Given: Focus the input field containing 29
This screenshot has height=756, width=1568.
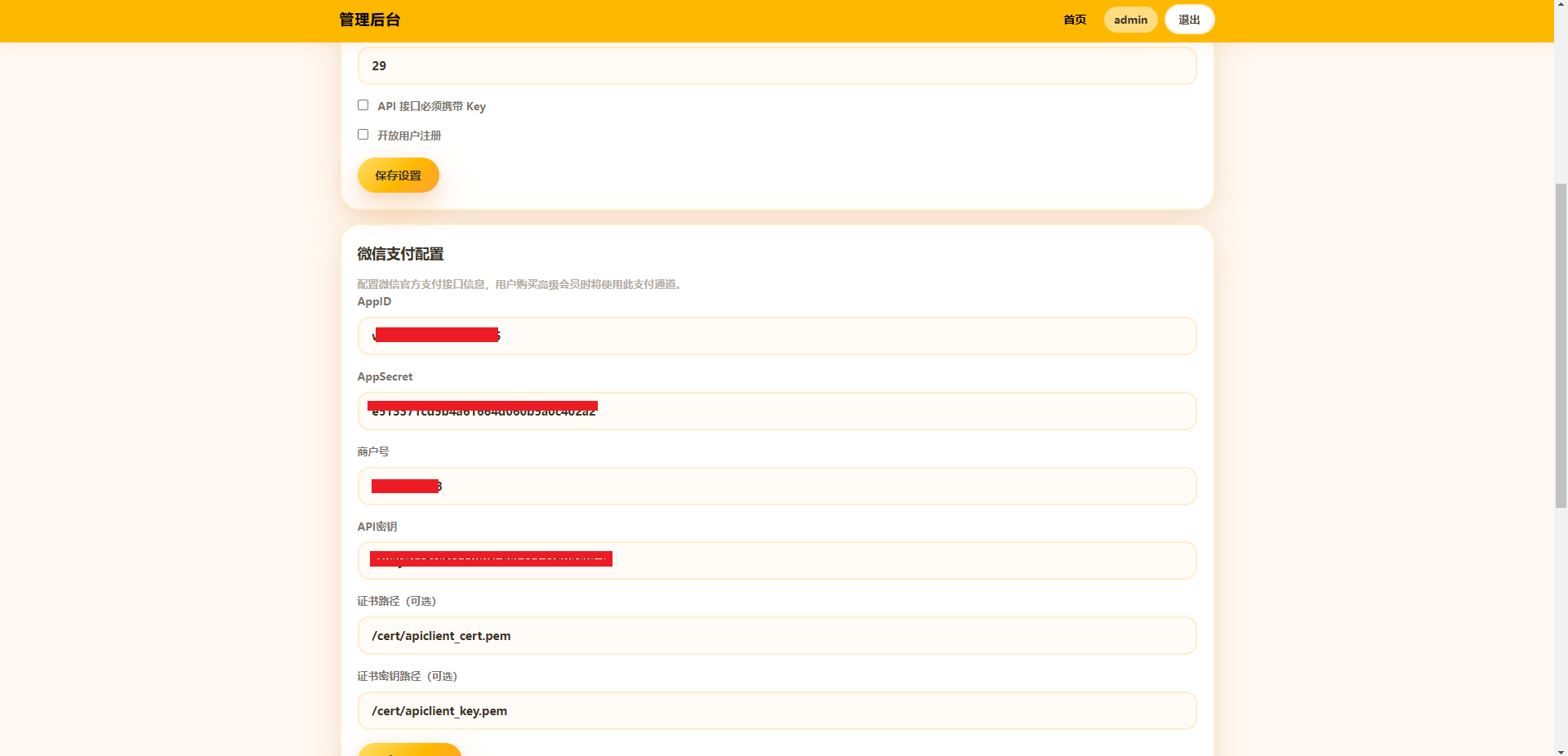Looking at the screenshot, I should 777,65.
